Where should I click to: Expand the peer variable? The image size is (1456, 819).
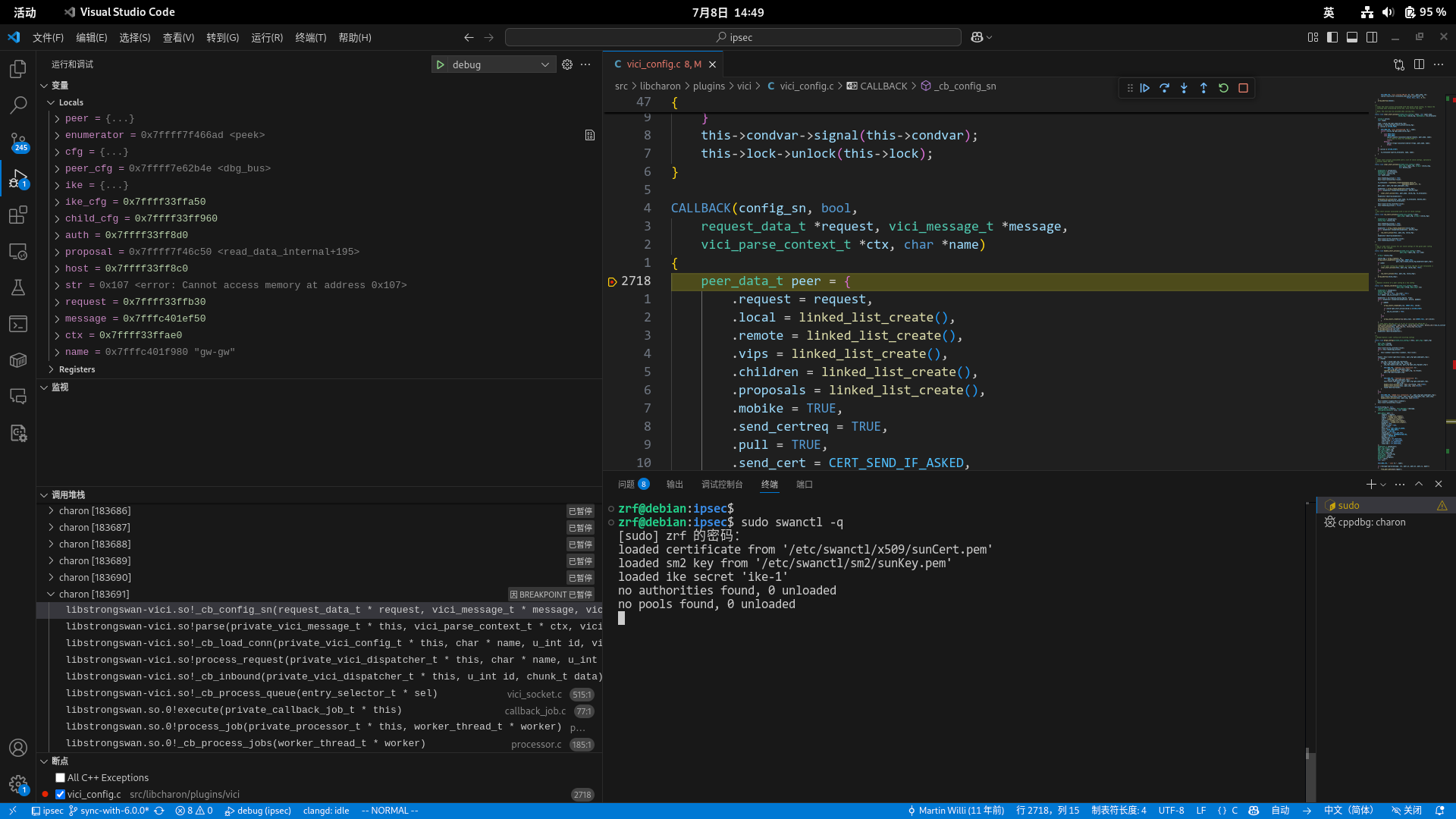[x=57, y=119]
